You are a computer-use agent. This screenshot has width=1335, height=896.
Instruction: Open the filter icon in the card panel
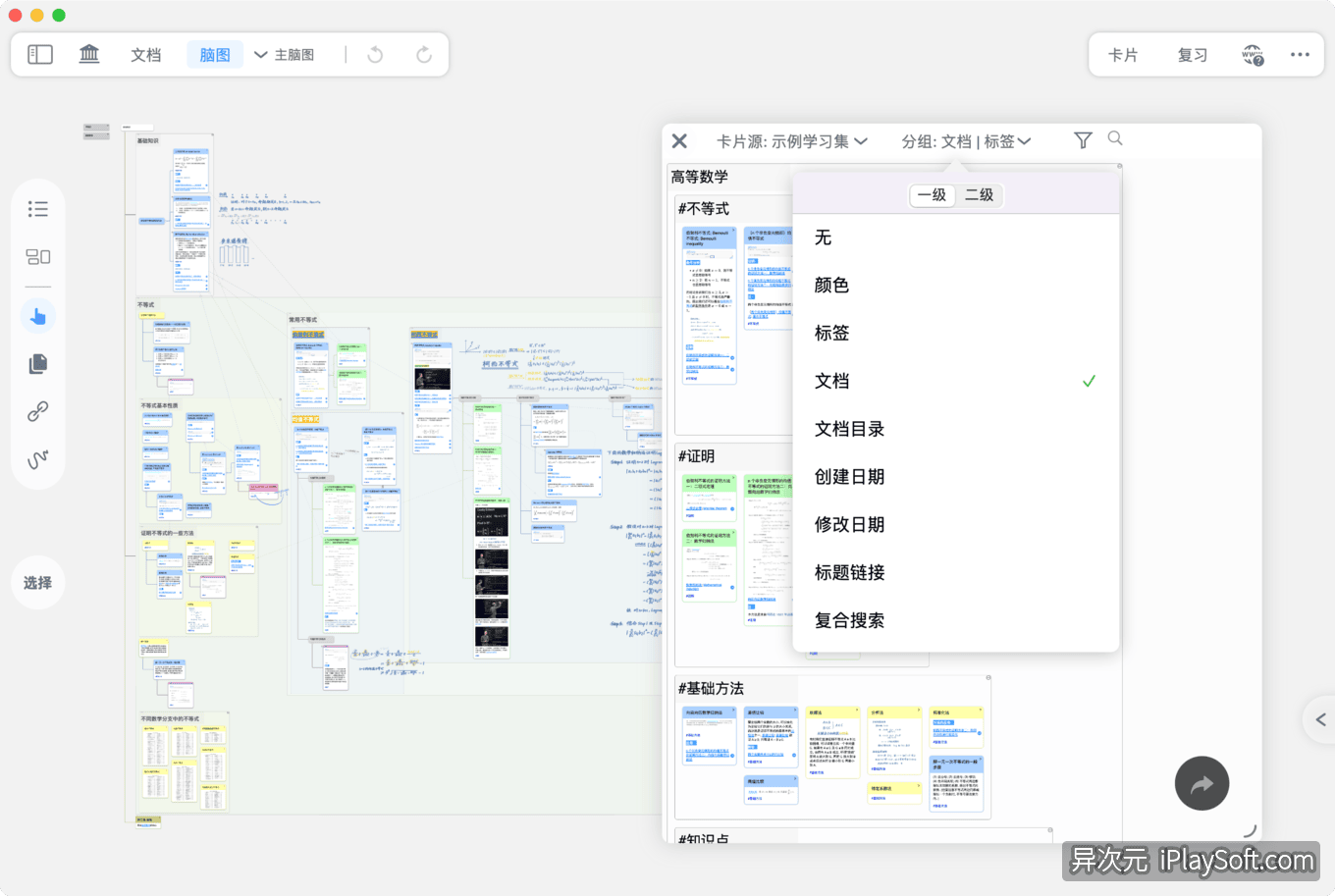pos(1082,139)
